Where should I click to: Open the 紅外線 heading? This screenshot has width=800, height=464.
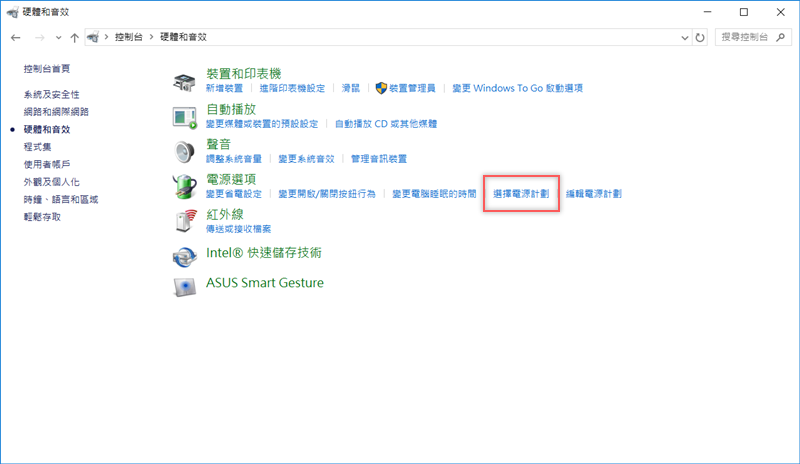click(x=224, y=214)
